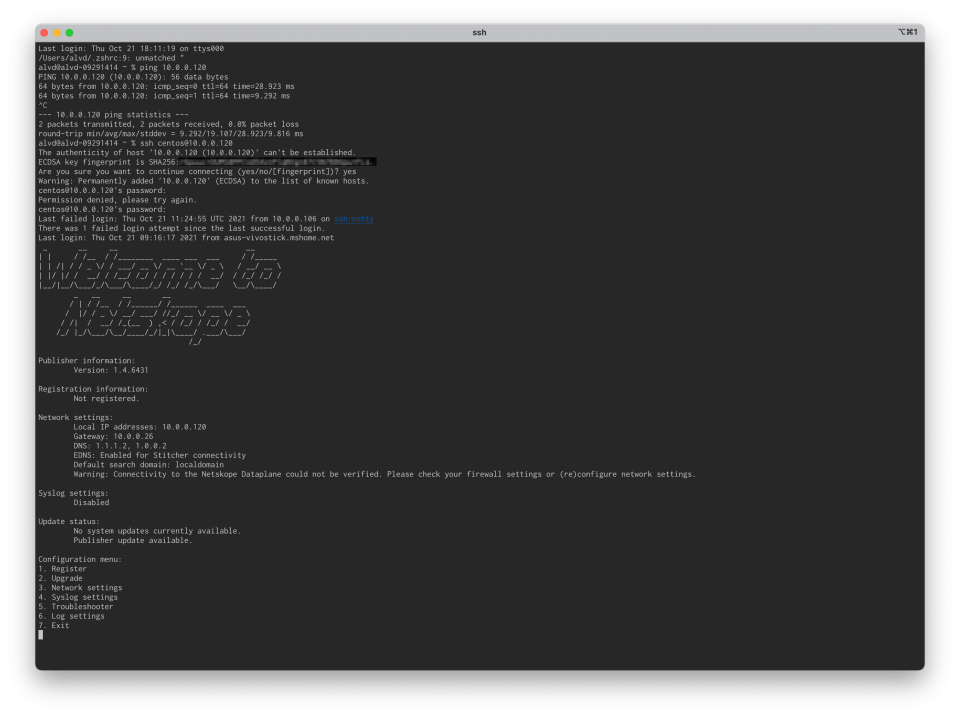Click the '/Users/alvd/.zshrc:9: unmatched' error line
960x717 pixels.
(111, 58)
